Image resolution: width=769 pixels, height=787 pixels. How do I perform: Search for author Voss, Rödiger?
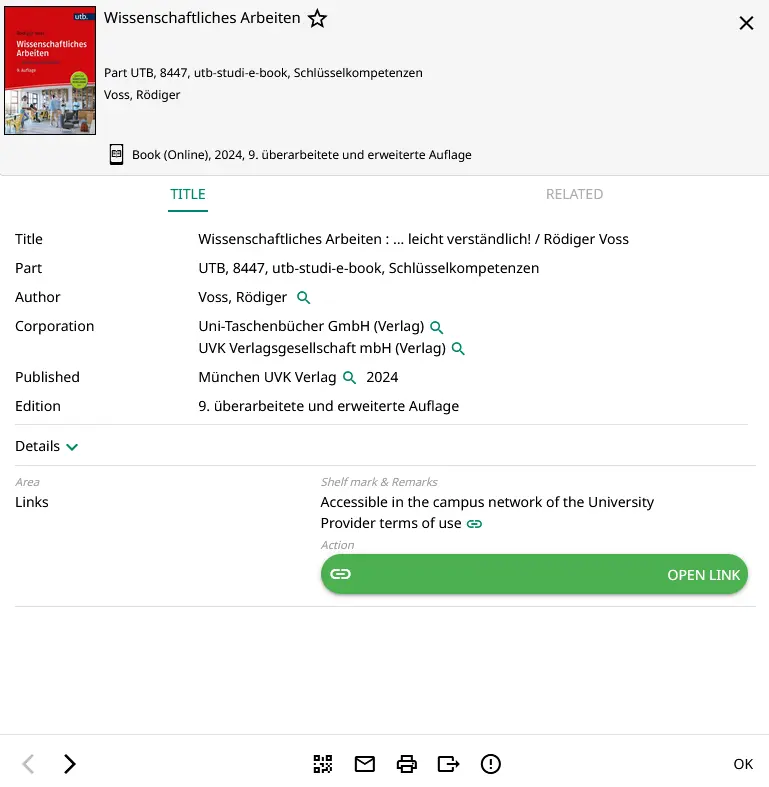click(304, 298)
